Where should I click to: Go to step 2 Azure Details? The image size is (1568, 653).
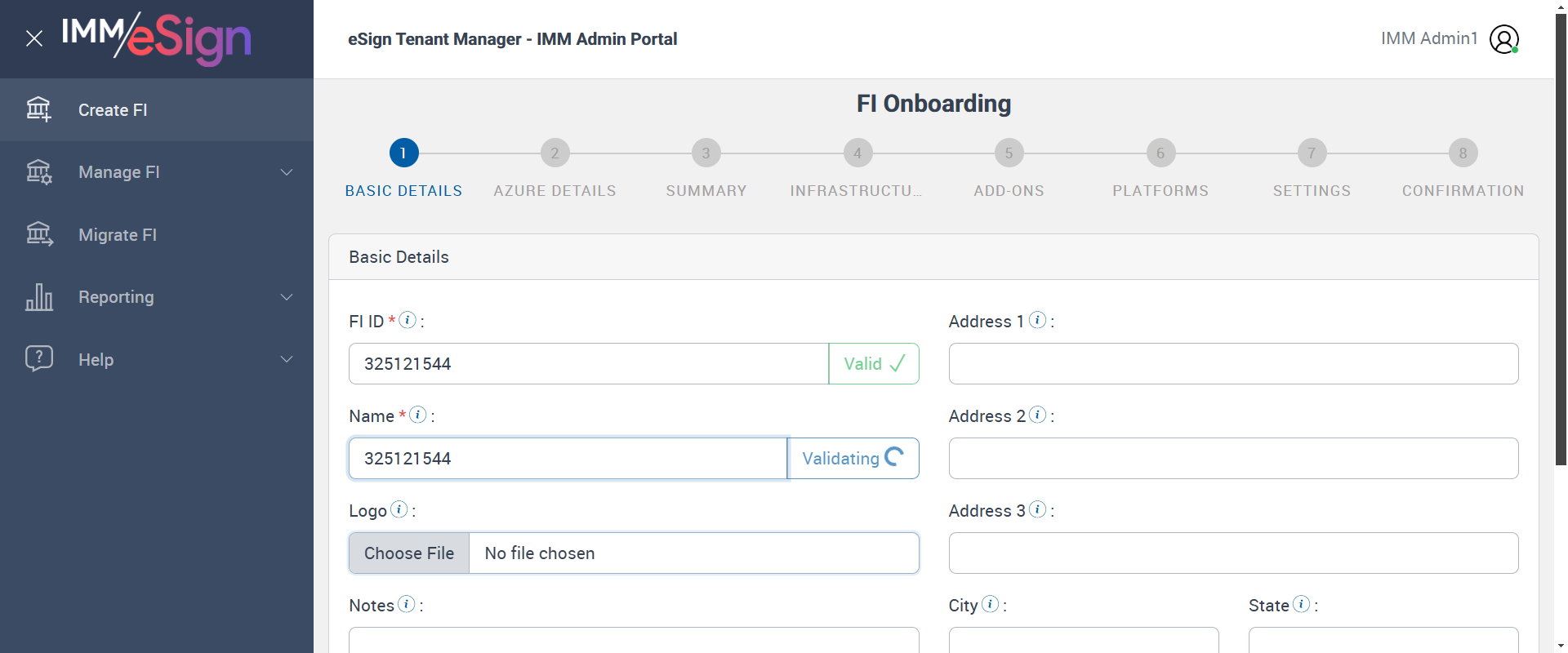click(x=555, y=153)
